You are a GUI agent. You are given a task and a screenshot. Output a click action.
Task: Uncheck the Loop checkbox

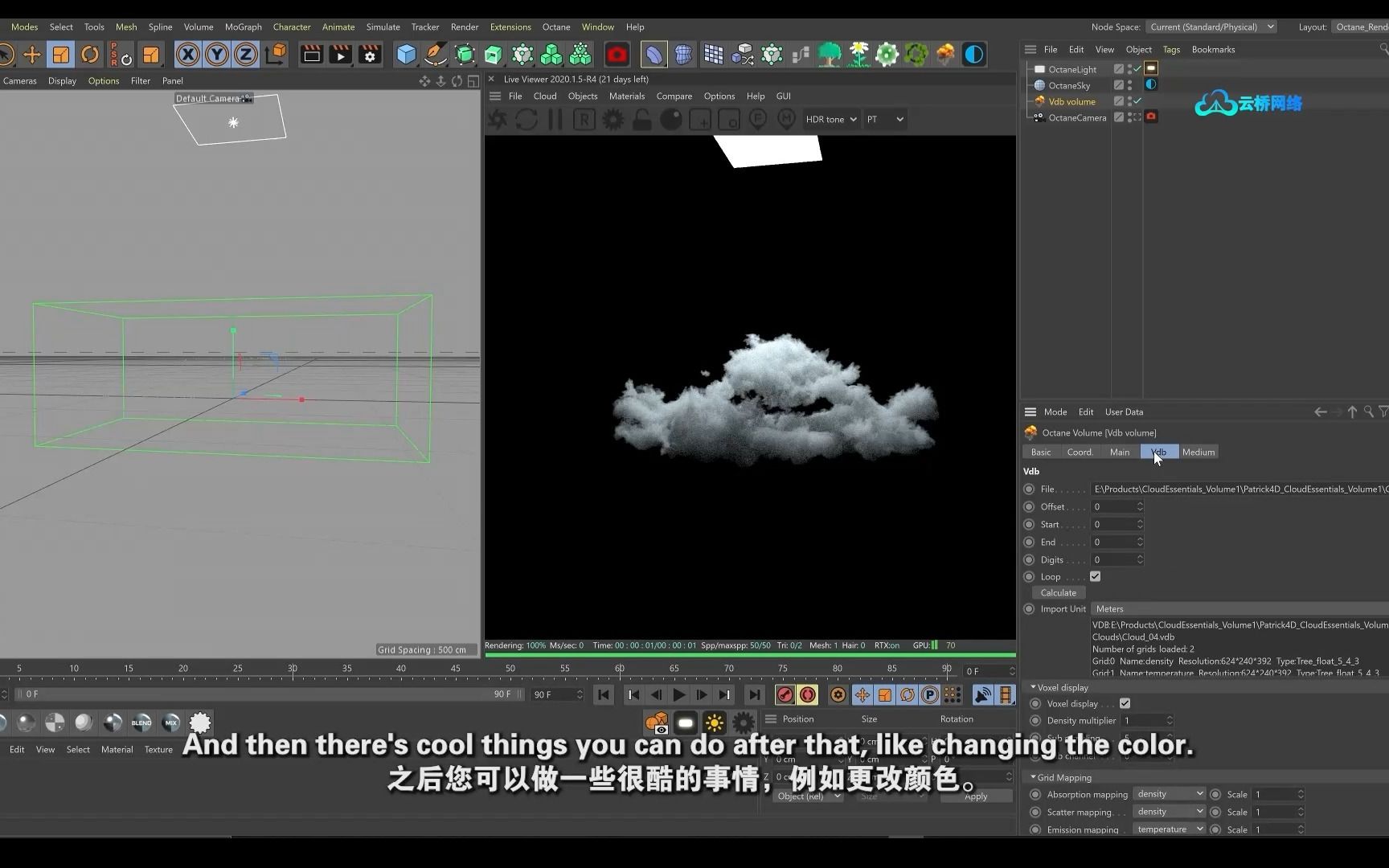[x=1095, y=576]
